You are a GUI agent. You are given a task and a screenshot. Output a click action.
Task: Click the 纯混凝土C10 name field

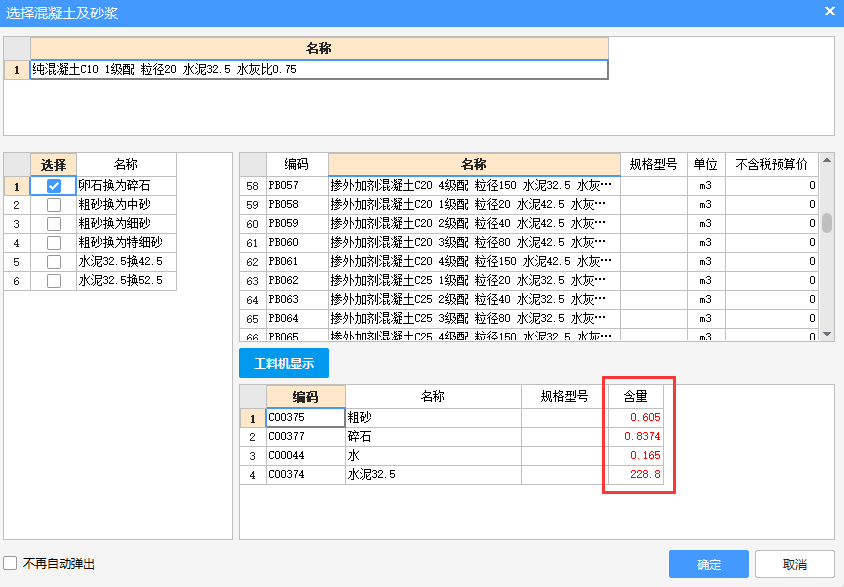coord(318,70)
